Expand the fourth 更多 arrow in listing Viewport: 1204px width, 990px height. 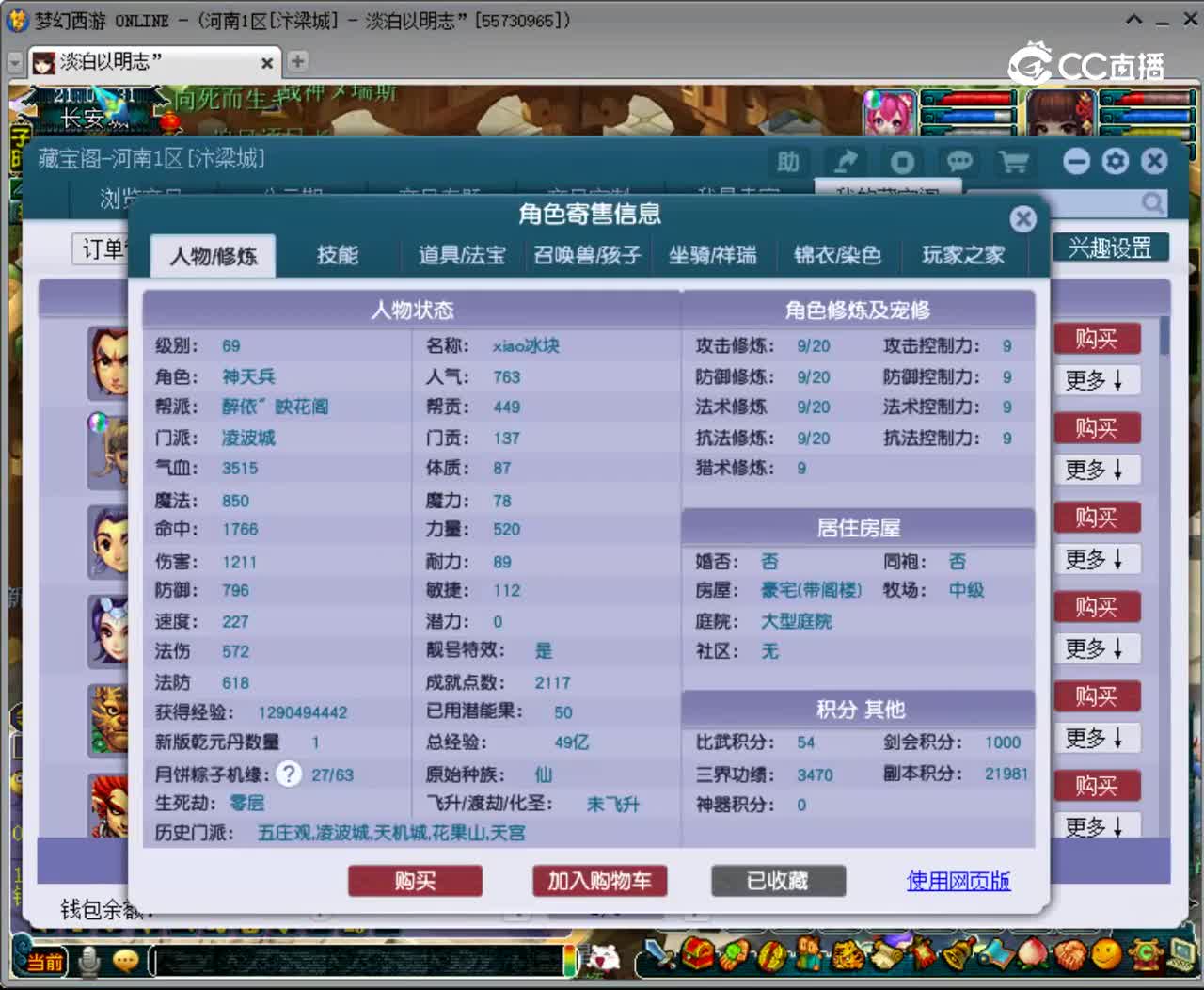pyautogui.click(x=1097, y=648)
